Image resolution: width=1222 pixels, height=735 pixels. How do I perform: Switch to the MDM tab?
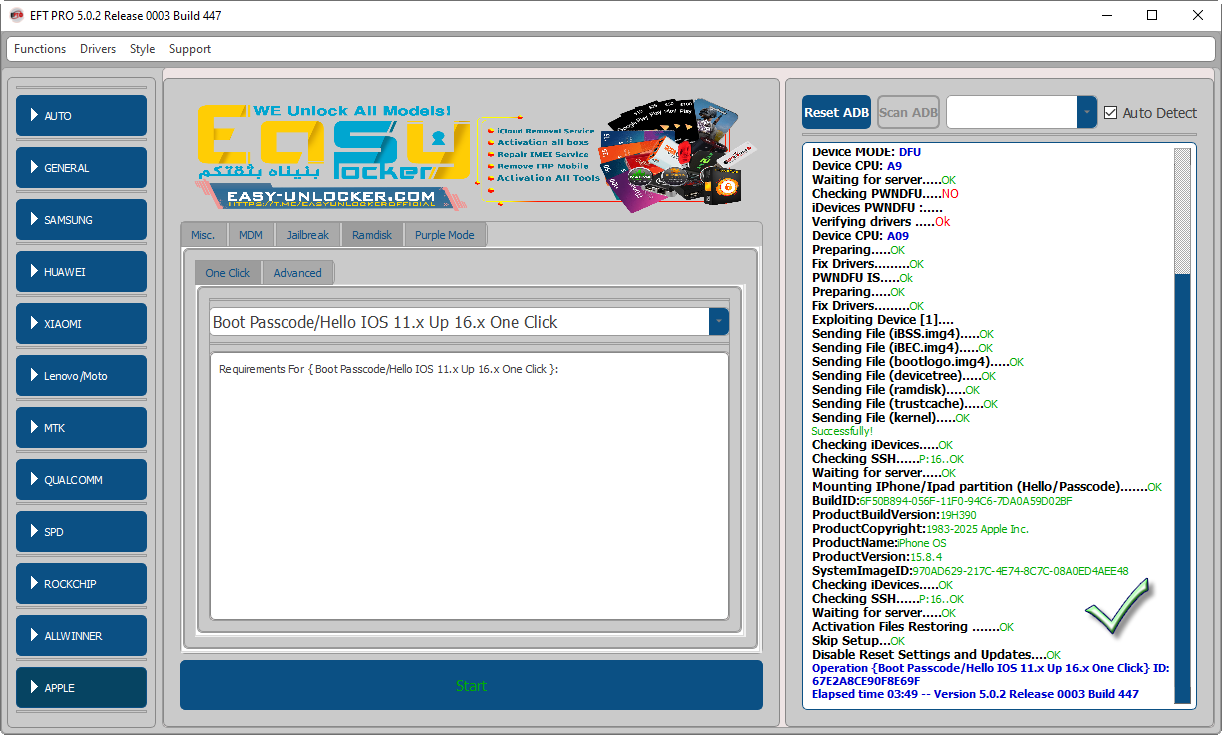(250, 235)
